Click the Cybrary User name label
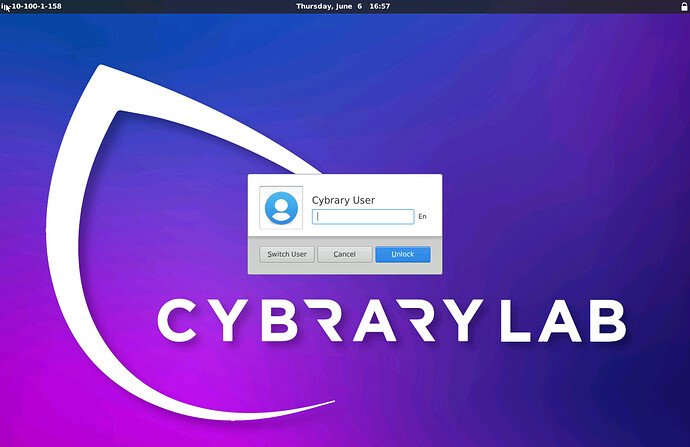The width and height of the screenshot is (690, 447). coord(343,200)
